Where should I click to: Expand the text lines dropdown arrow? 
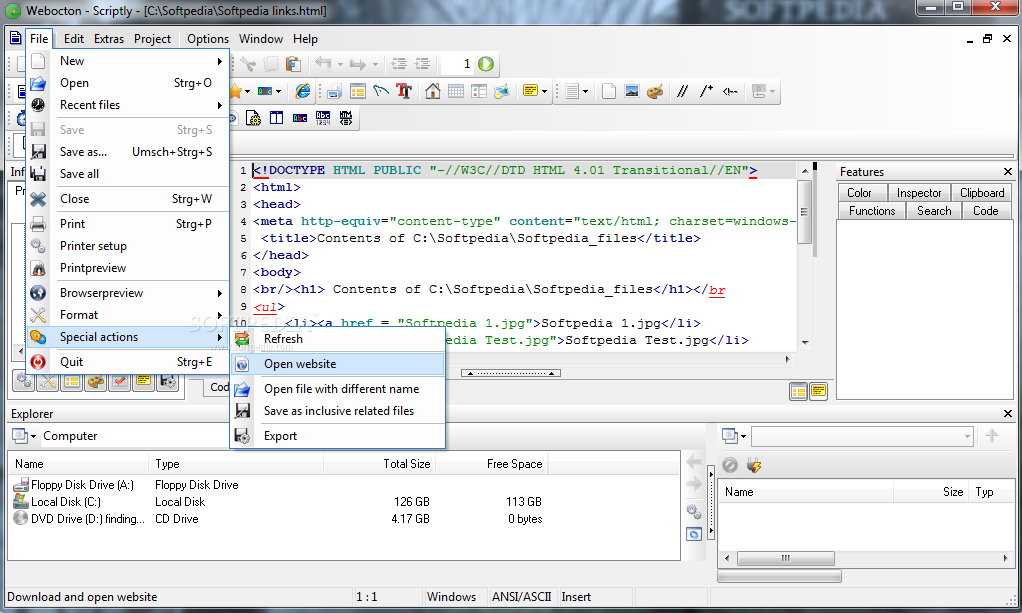click(x=585, y=91)
